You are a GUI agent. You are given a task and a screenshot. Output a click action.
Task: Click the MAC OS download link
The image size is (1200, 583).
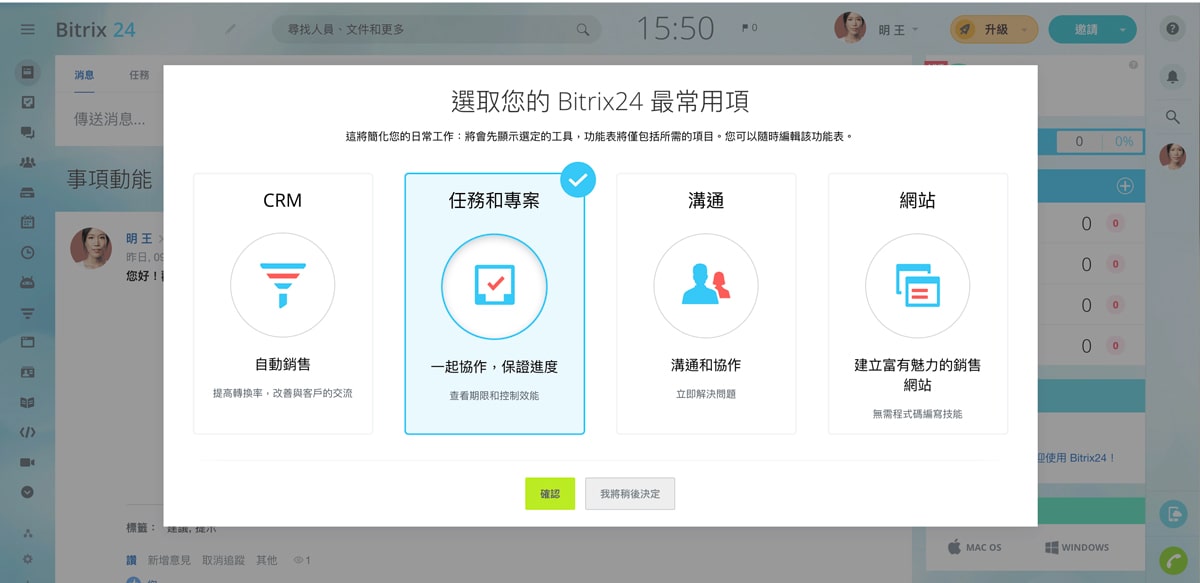(x=974, y=547)
